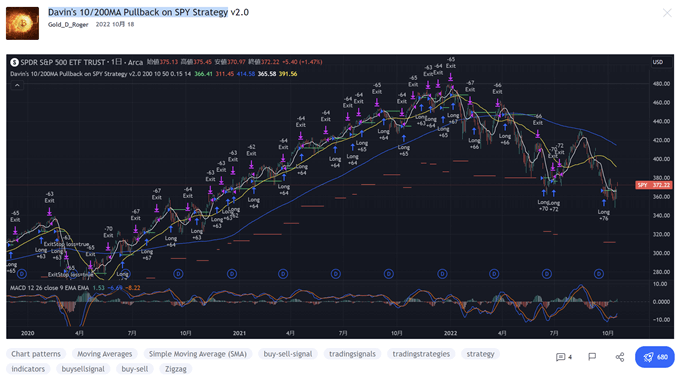Screen dimensions: 680x380
Task: Click the 480.00 price axis label
Action: point(661,84)
